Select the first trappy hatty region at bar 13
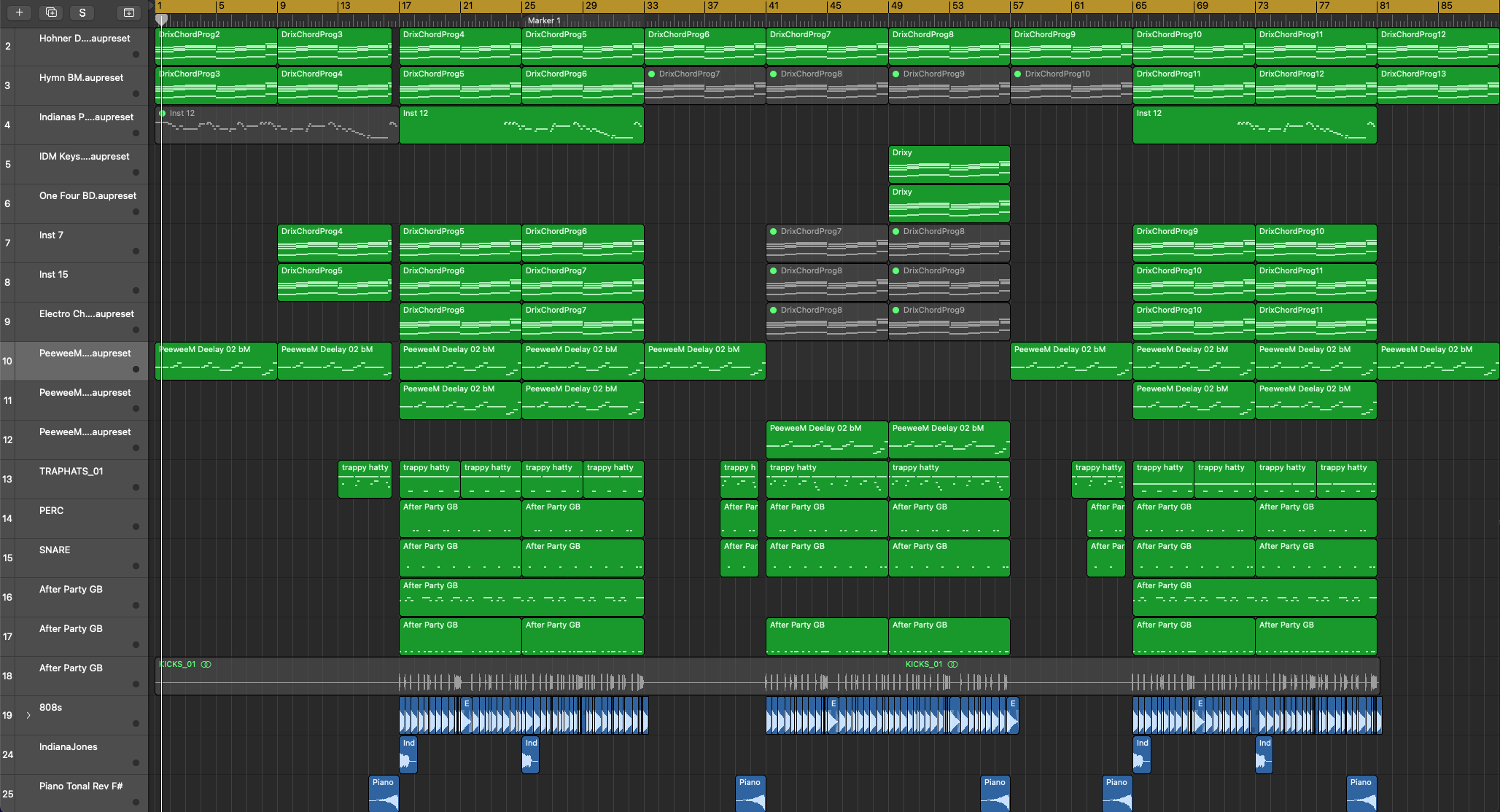 point(365,480)
